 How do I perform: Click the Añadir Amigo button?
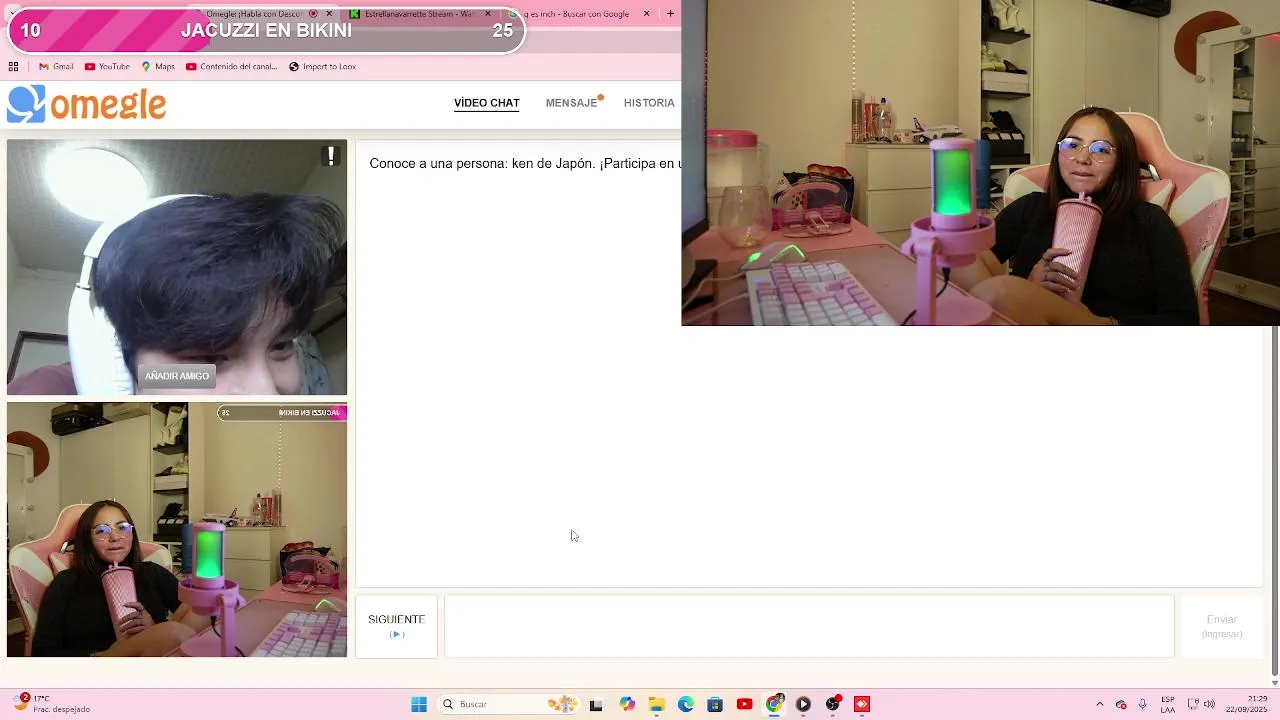point(177,376)
